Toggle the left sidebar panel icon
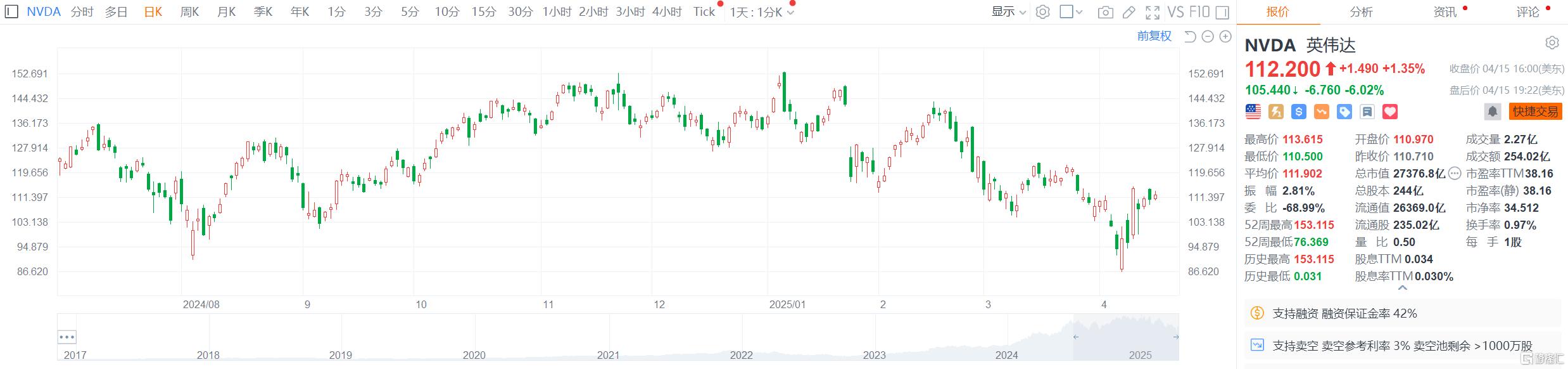 tap(11, 12)
